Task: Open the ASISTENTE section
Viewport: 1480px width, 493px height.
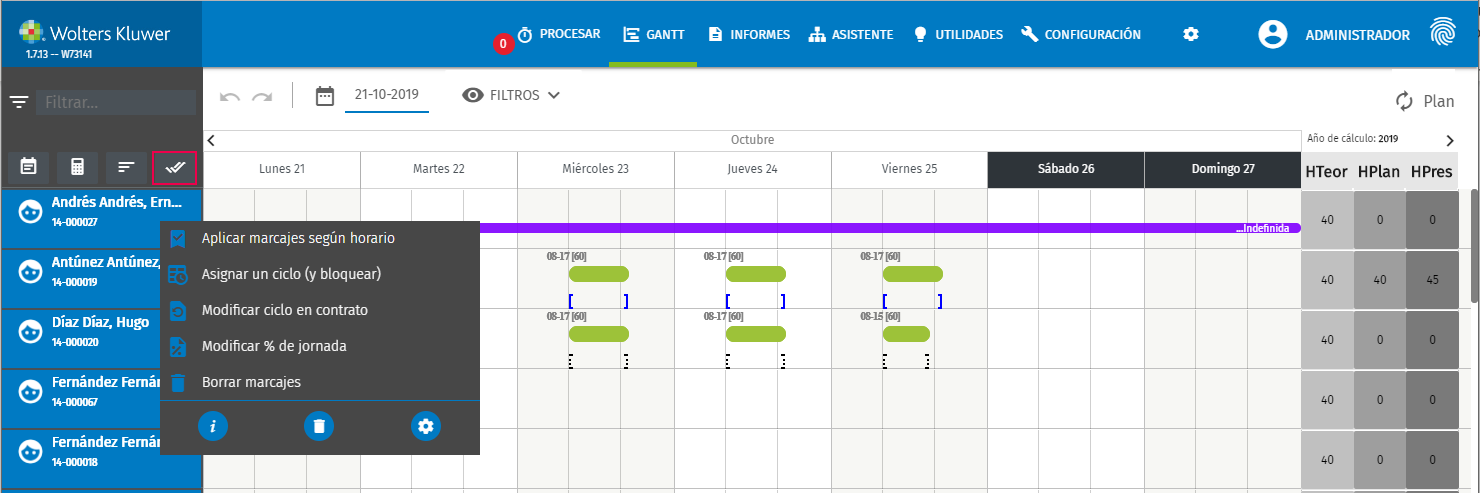Action: pyautogui.click(x=851, y=34)
